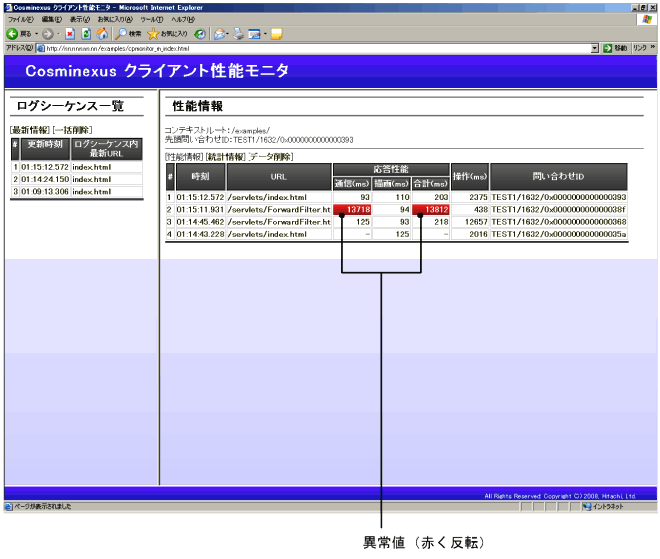Screen dimensions: 660x559
Task: Open the Mail toolbar icon
Action: point(220,33)
